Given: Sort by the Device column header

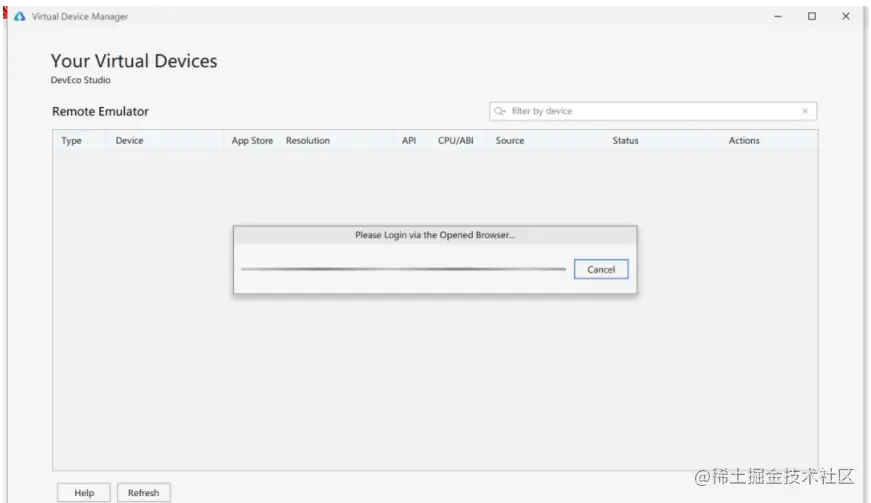Looking at the screenshot, I should (x=129, y=140).
